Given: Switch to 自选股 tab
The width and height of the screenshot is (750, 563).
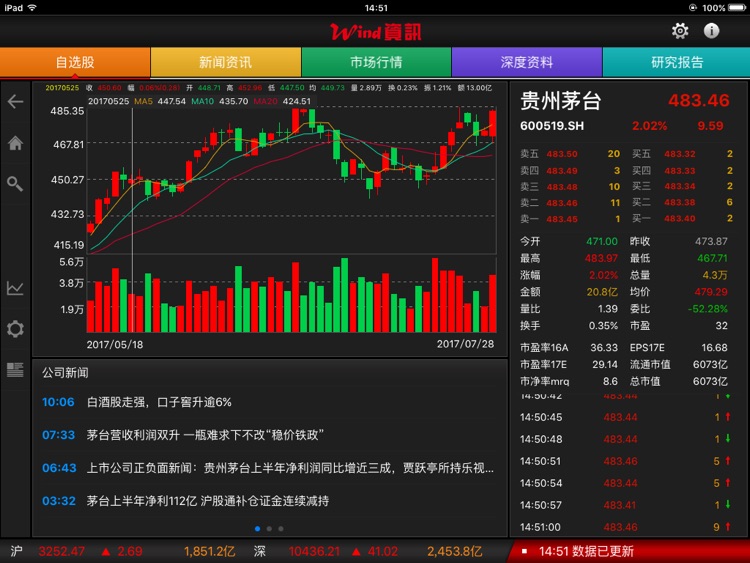Looking at the screenshot, I should 75,62.
